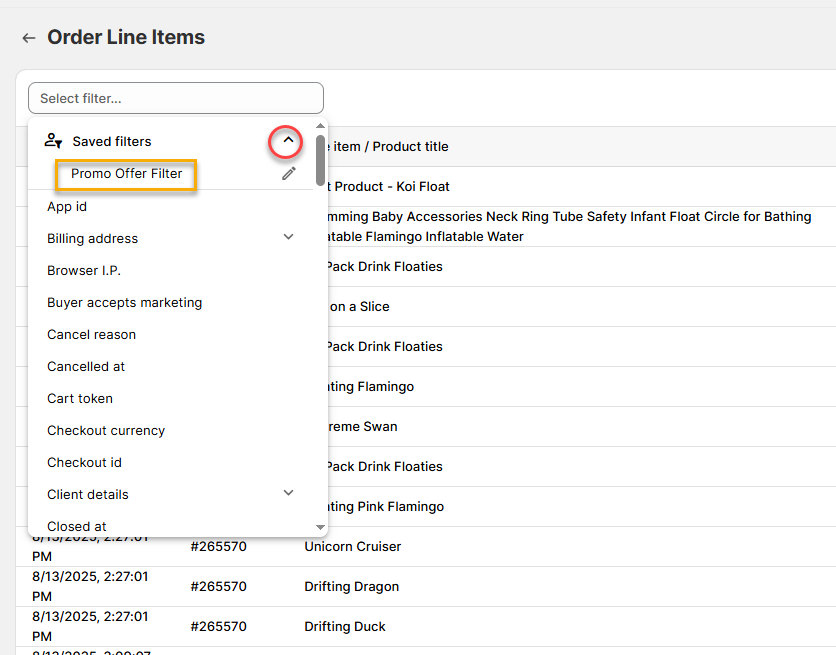This screenshot has width=836, height=655.
Task: Select the Cancelled at filter option
Action: 86,366
